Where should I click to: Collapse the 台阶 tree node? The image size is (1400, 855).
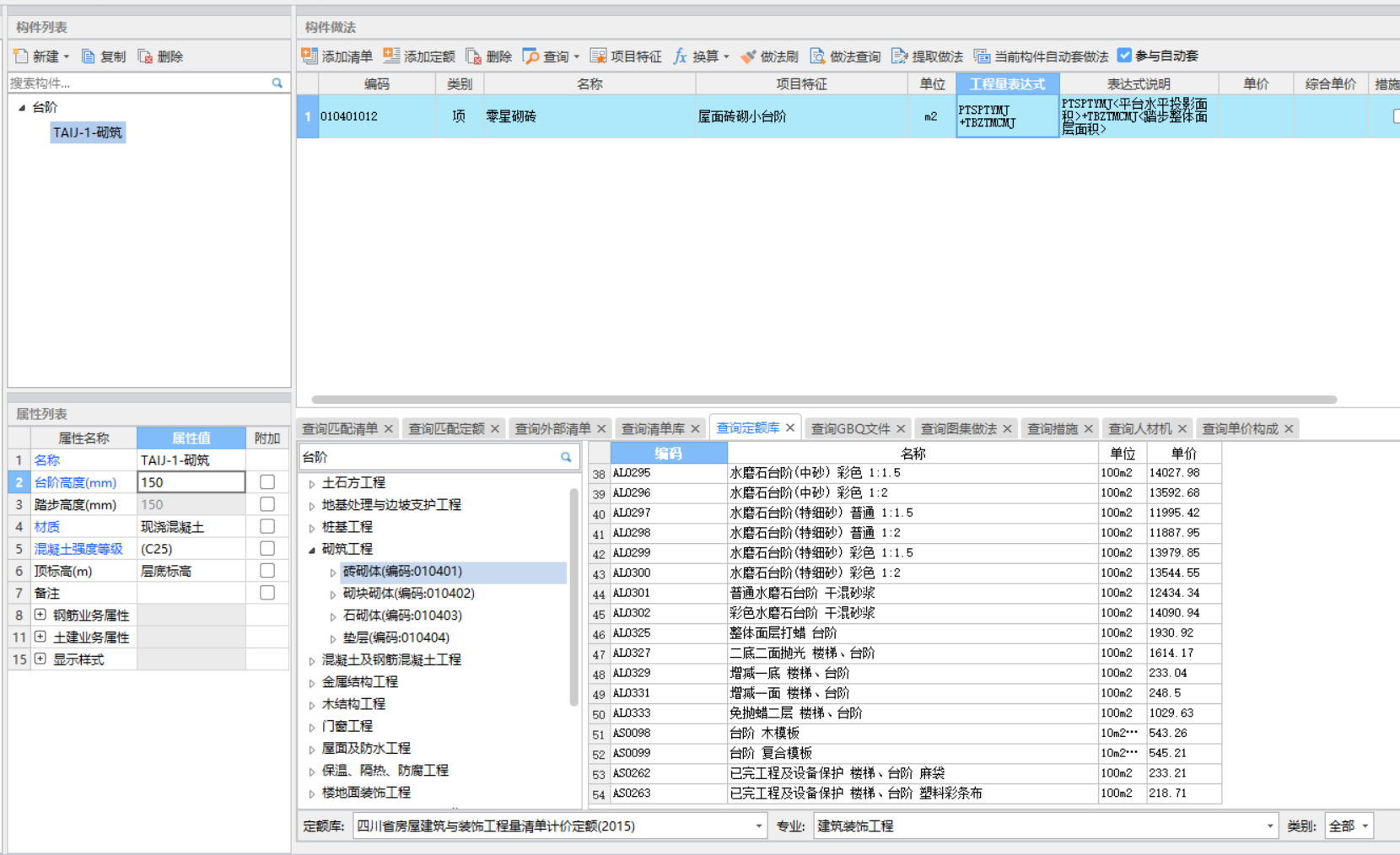pyautogui.click(x=22, y=108)
